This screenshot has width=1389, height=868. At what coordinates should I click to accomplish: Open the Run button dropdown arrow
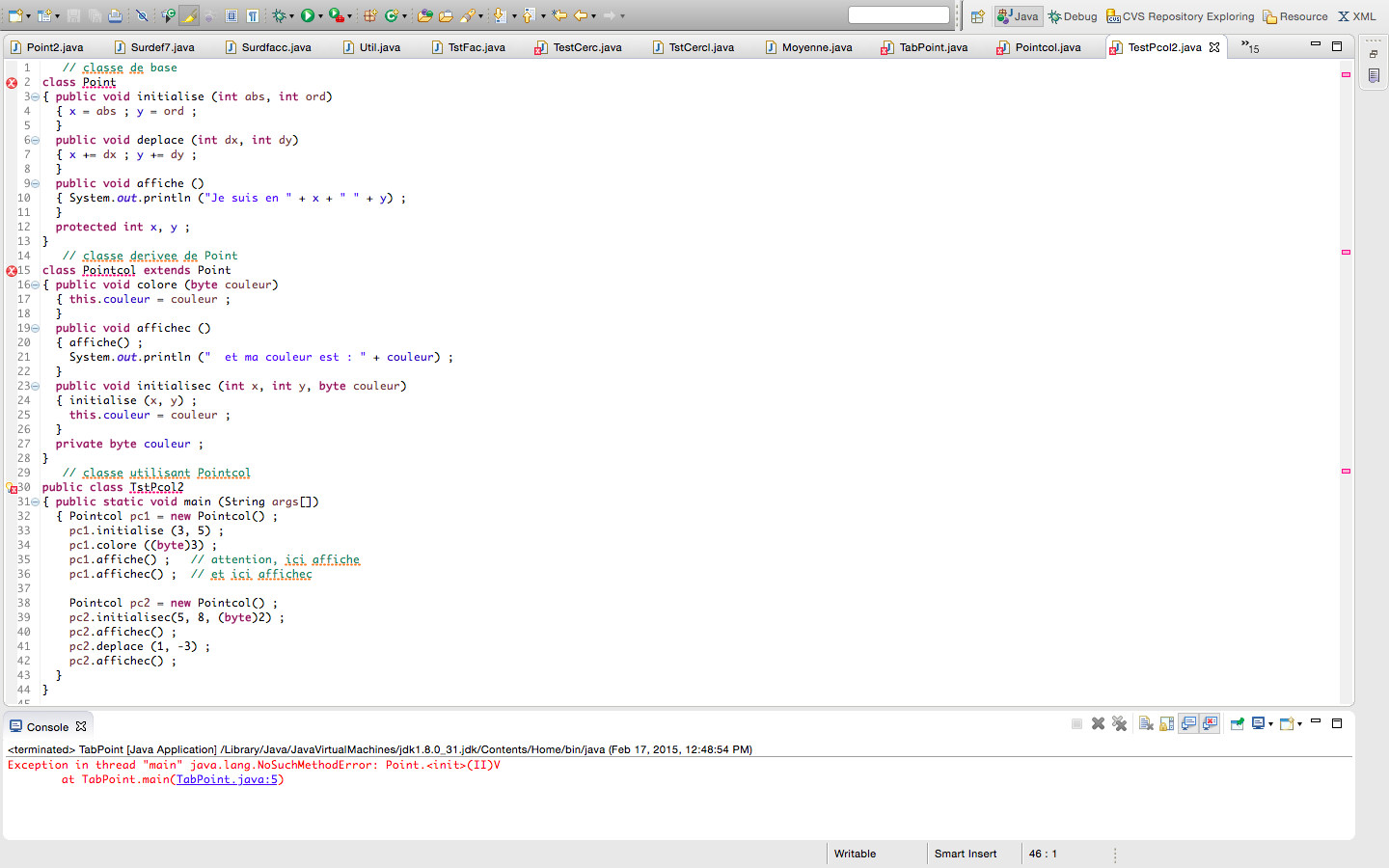click(x=320, y=16)
